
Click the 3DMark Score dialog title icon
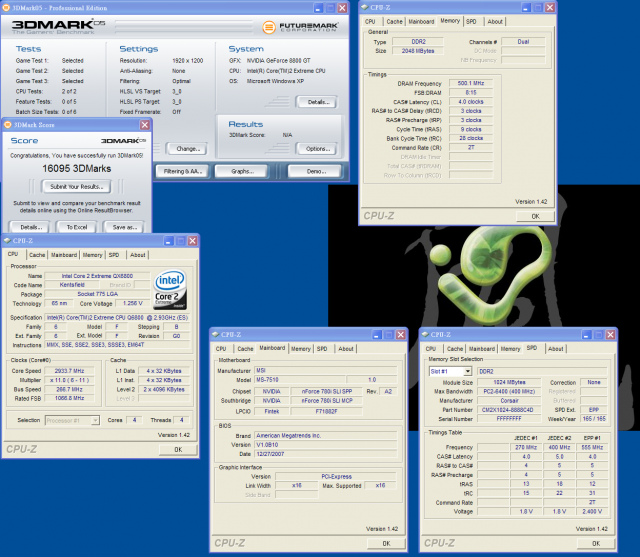coord(7,125)
